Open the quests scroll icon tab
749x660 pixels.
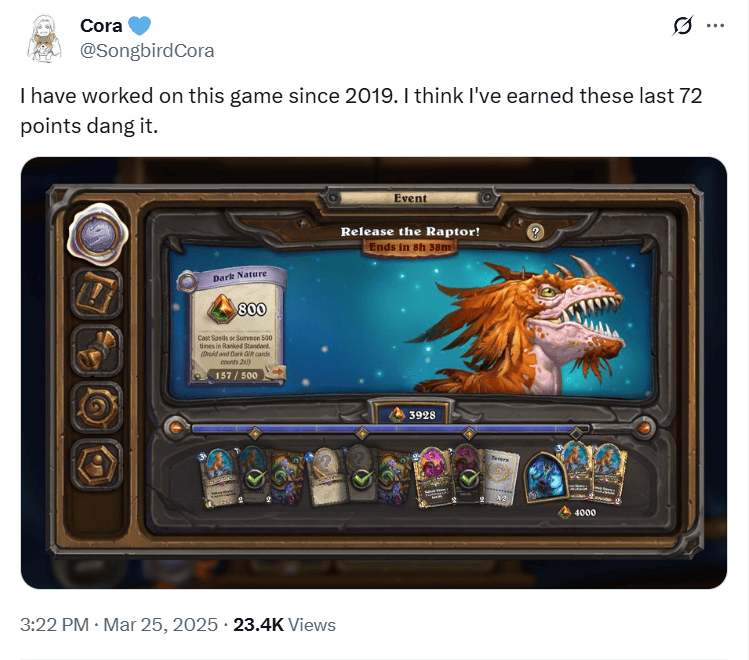97,293
